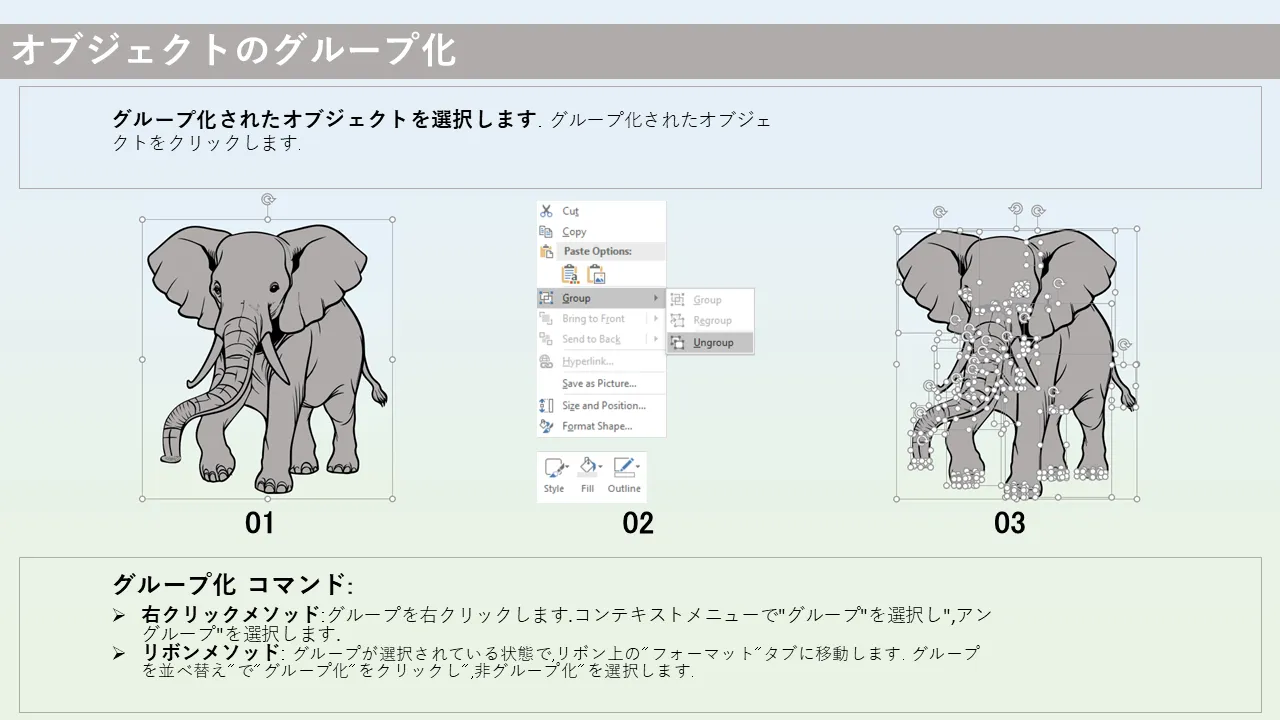Choose the paste as Picture icon

596,274
